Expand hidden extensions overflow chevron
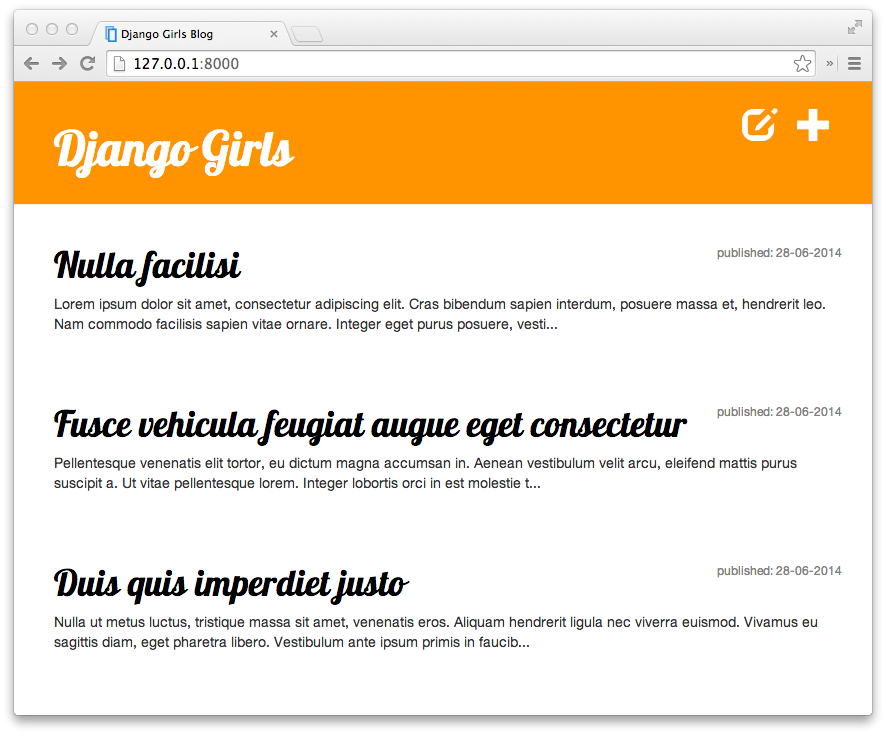This screenshot has width=886, height=735. point(830,64)
